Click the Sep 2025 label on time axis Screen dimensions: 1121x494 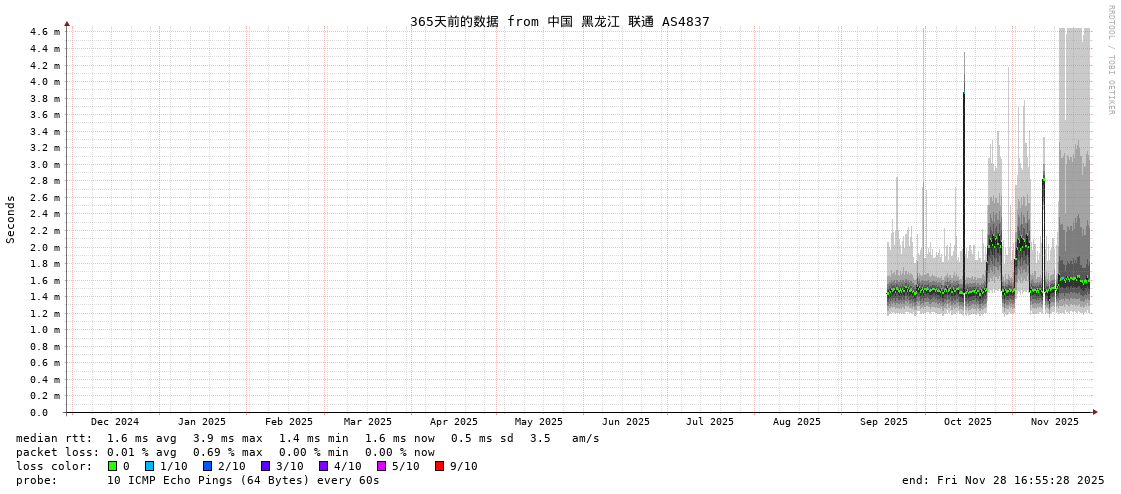[884, 422]
